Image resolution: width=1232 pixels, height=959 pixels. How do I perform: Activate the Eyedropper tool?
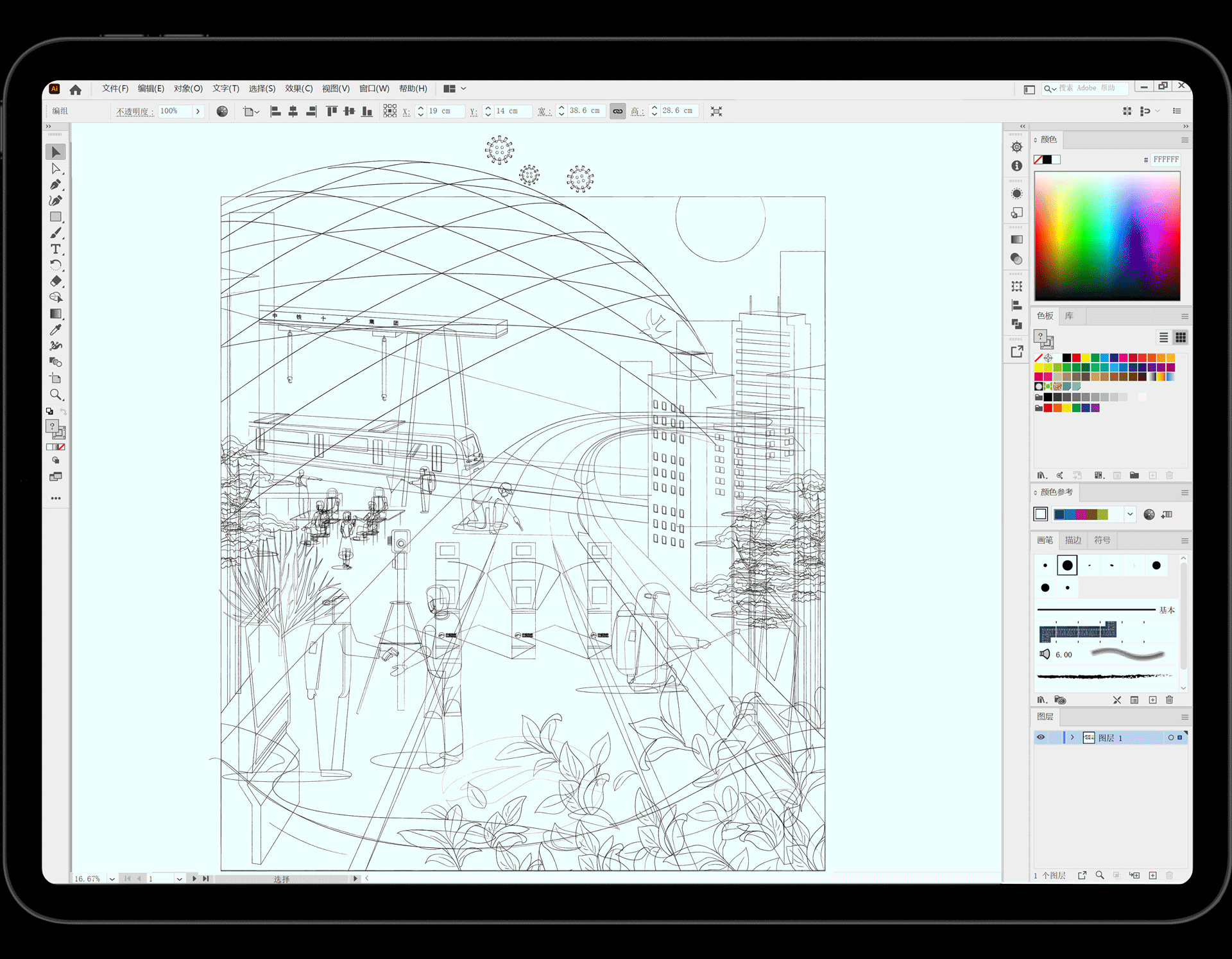click(56, 330)
